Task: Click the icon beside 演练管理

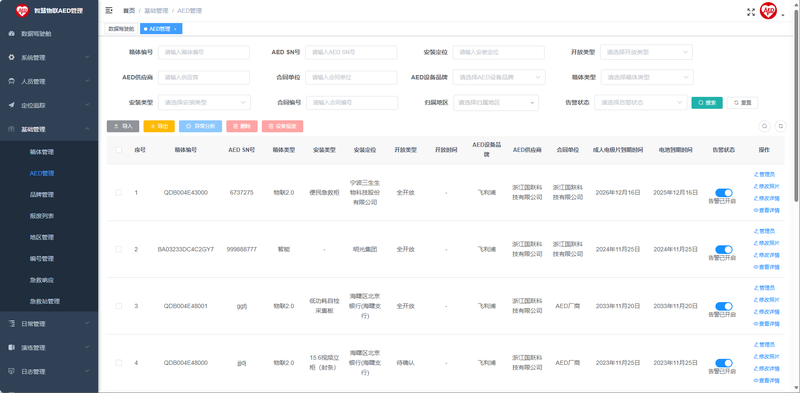Action: [x=11, y=348]
